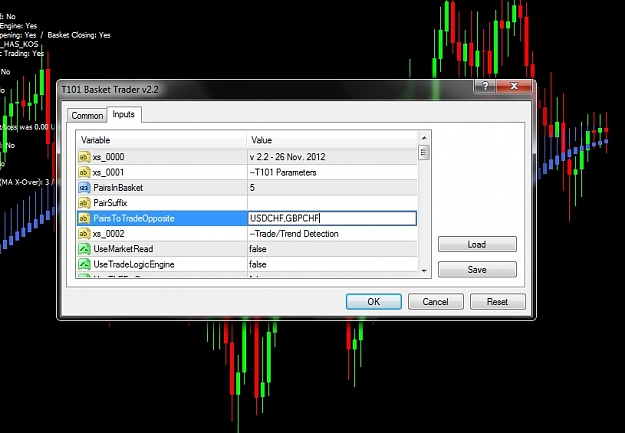
Task: Click the string icon beside PairSuffix
Action: click(x=84, y=203)
